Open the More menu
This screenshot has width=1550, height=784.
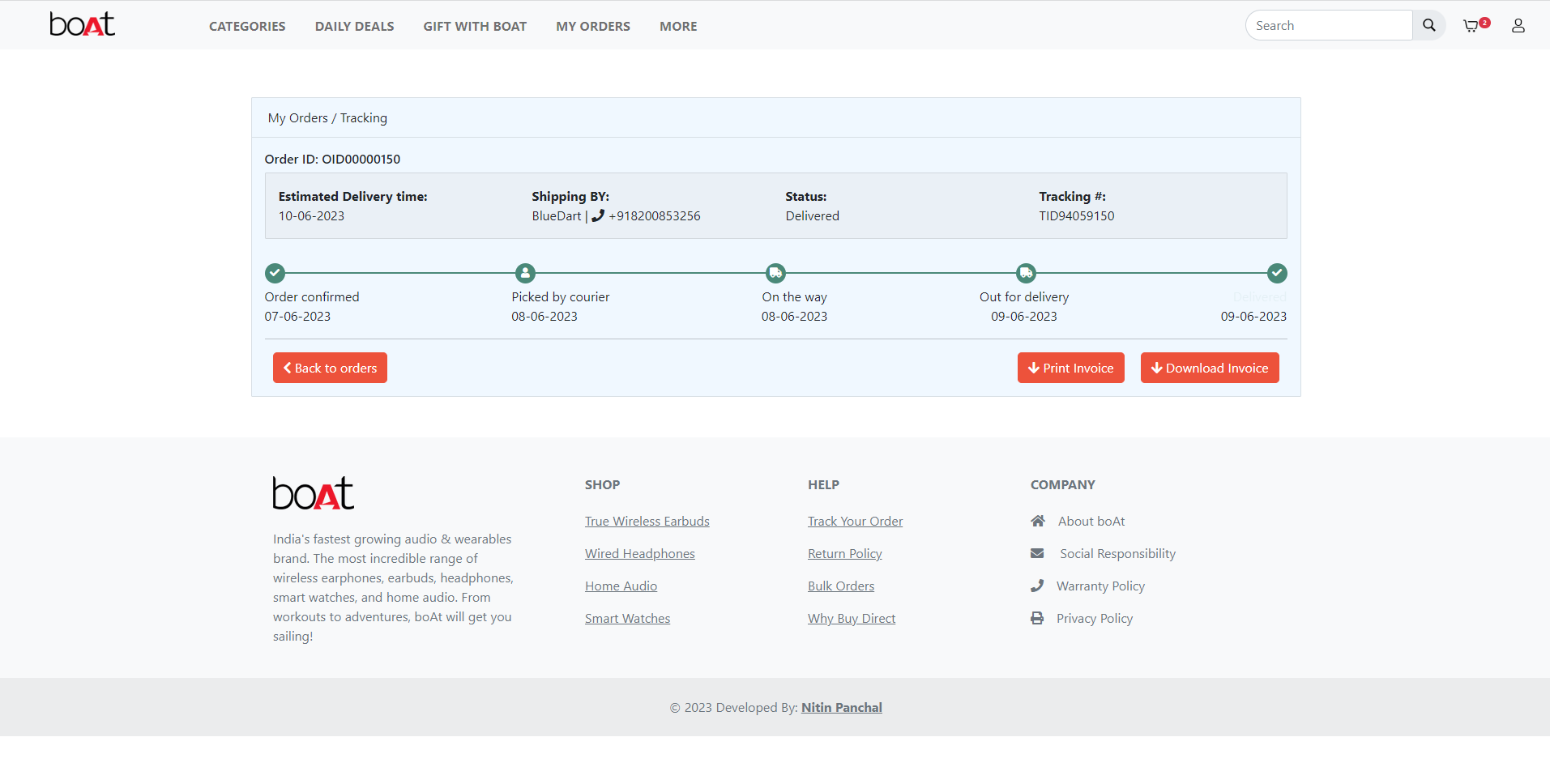coord(678,26)
